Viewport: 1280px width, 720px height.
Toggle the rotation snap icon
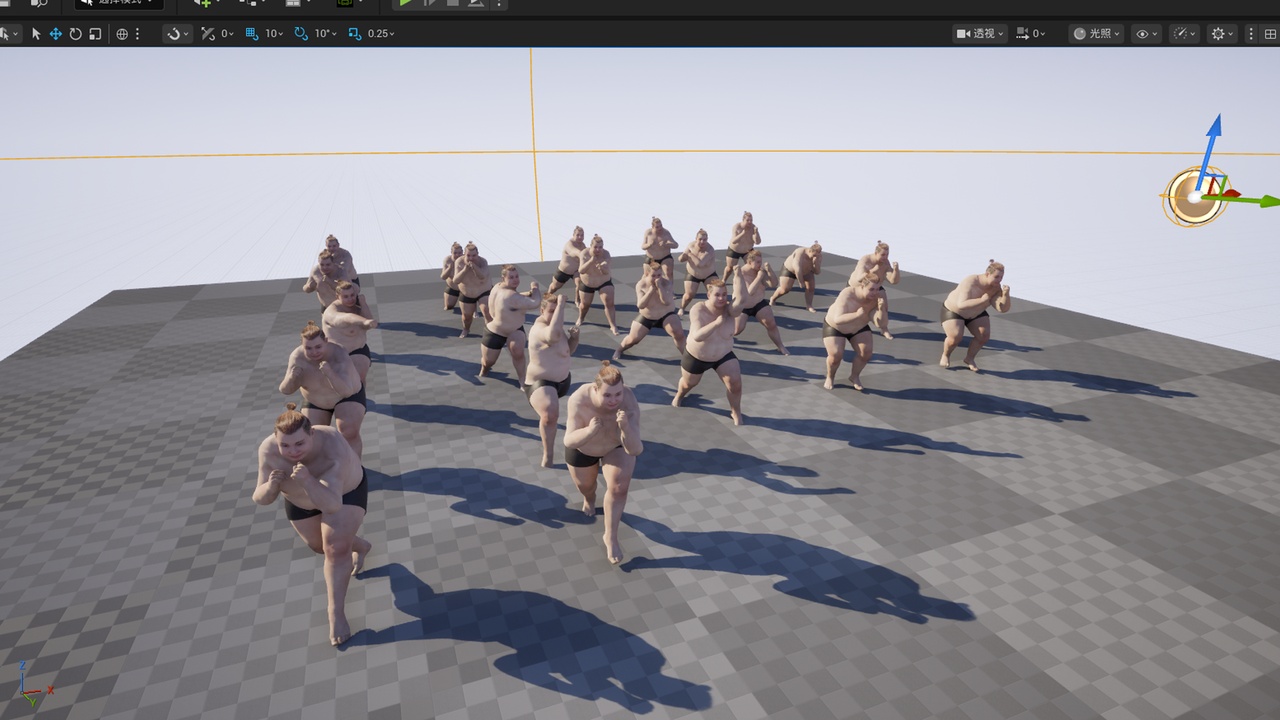(x=301, y=33)
